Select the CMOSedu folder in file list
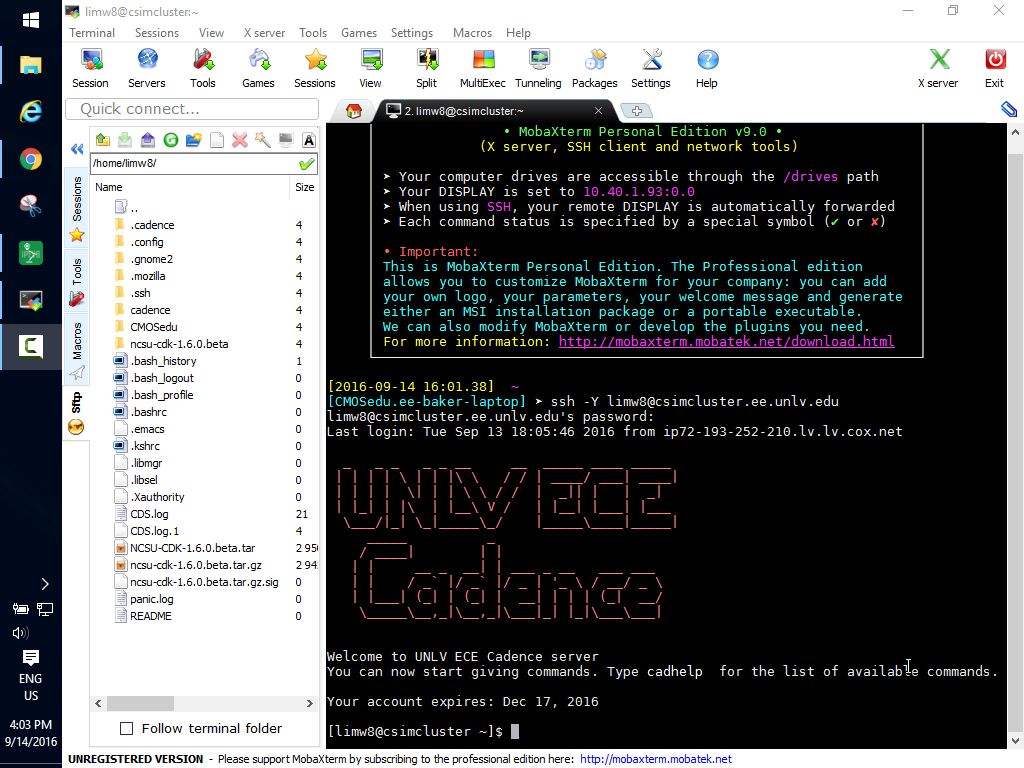 coord(153,327)
